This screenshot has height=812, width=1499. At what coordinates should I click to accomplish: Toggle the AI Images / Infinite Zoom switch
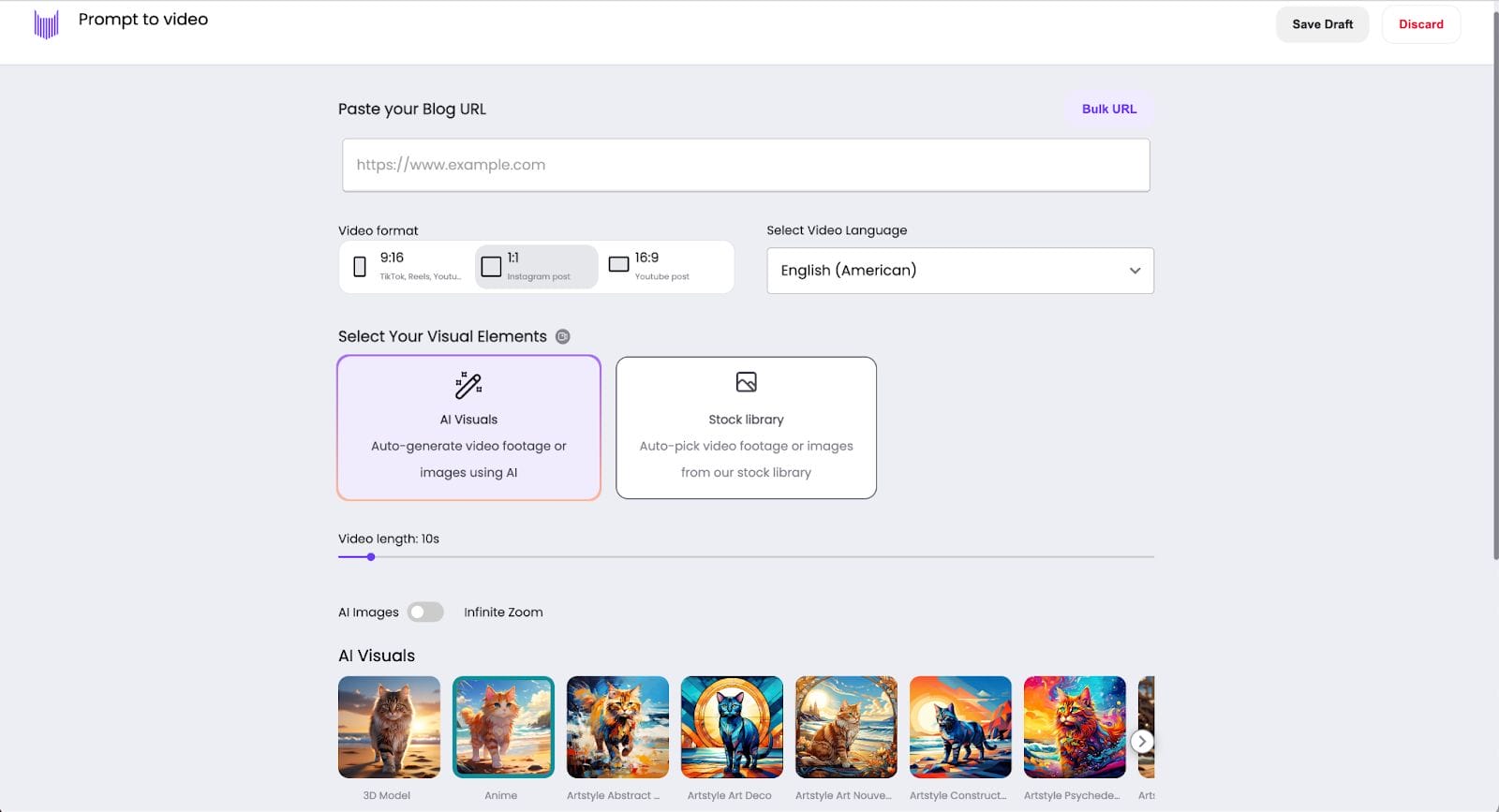tap(425, 613)
